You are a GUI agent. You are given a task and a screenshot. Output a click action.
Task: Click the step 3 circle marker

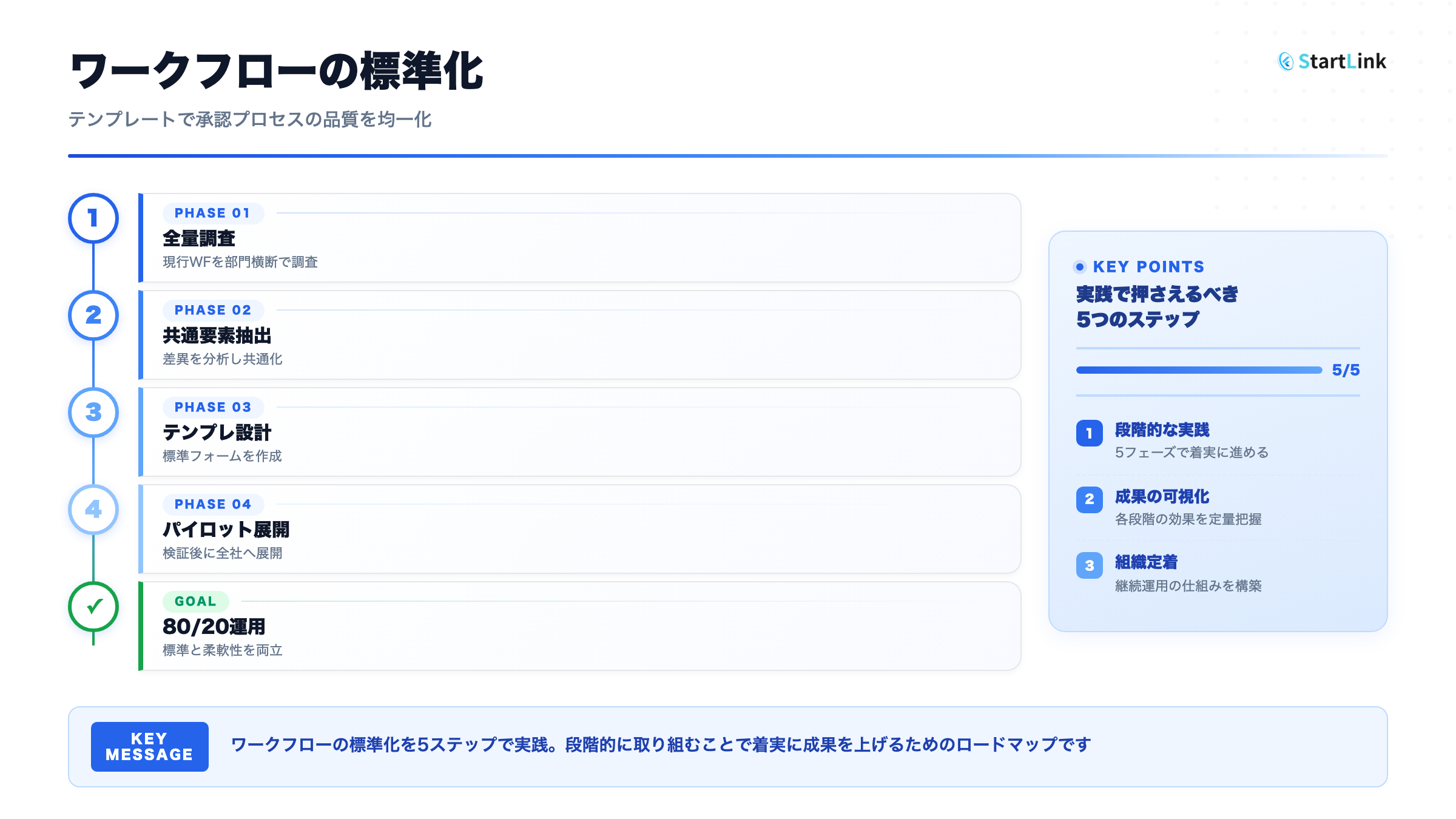pos(93,413)
